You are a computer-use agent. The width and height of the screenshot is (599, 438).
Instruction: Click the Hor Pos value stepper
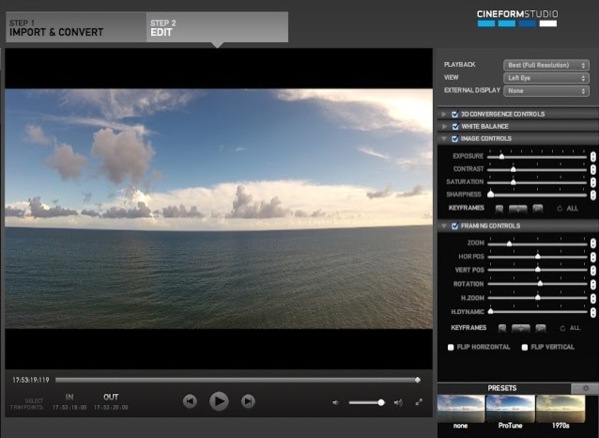[593, 257]
